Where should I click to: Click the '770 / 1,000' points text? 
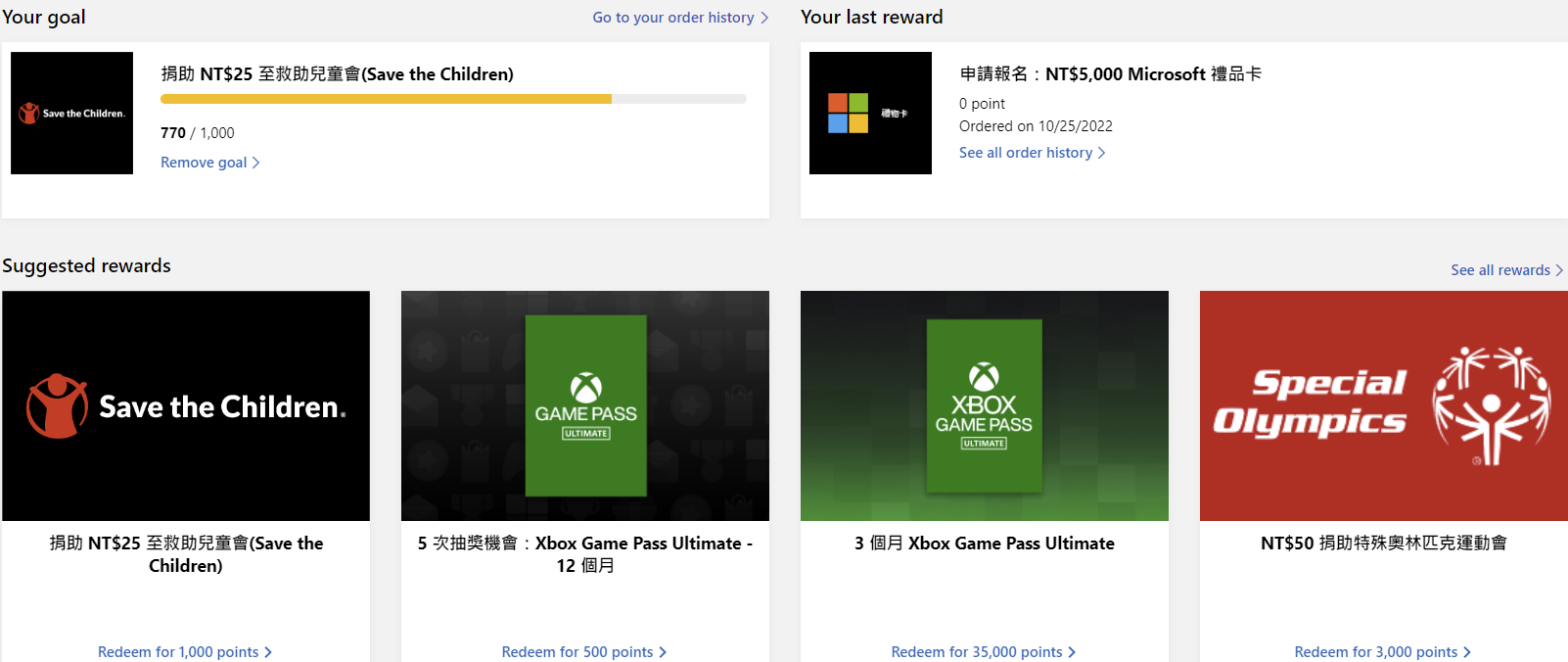[x=198, y=133]
